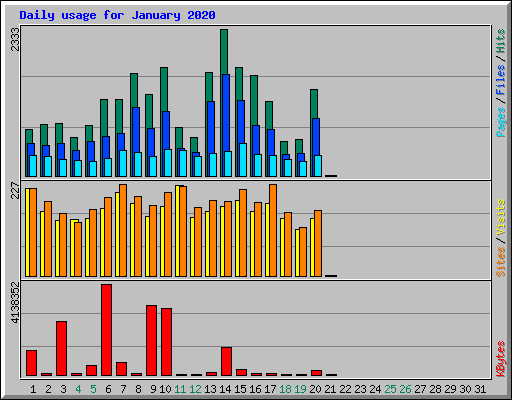Click the "4138352" axis maximum label

(15, 303)
